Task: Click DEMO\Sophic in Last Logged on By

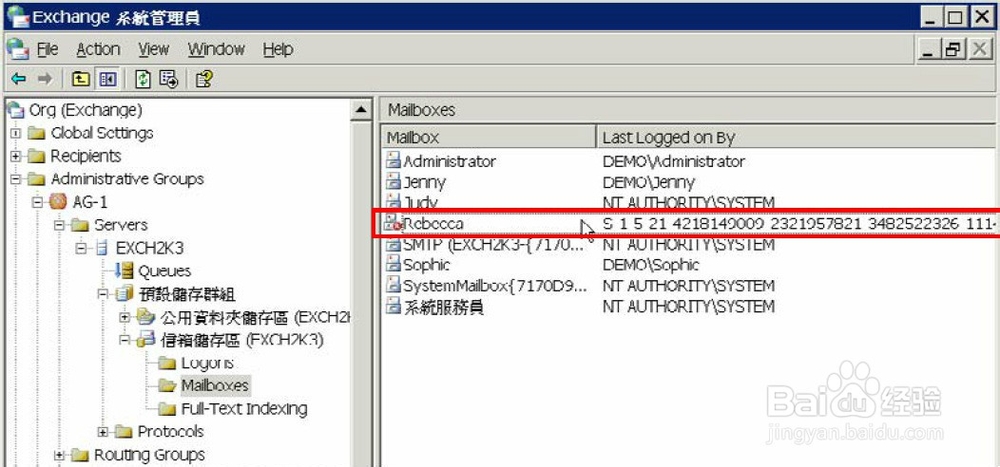Action: pyautogui.click(x=651, y=264)
